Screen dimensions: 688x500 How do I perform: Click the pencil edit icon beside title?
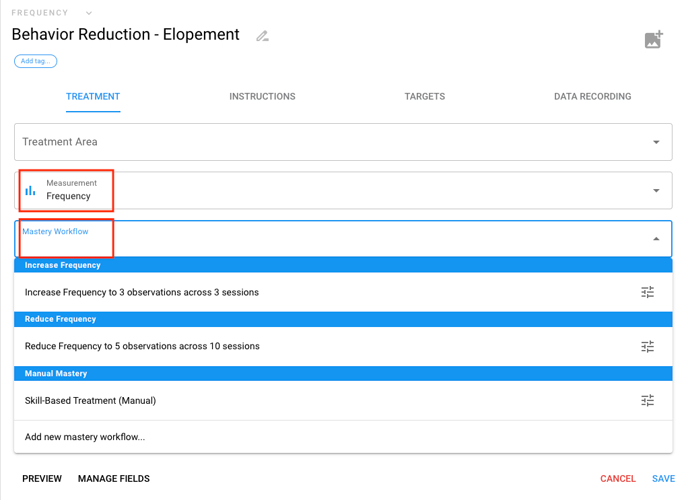(x=262, y=36)
